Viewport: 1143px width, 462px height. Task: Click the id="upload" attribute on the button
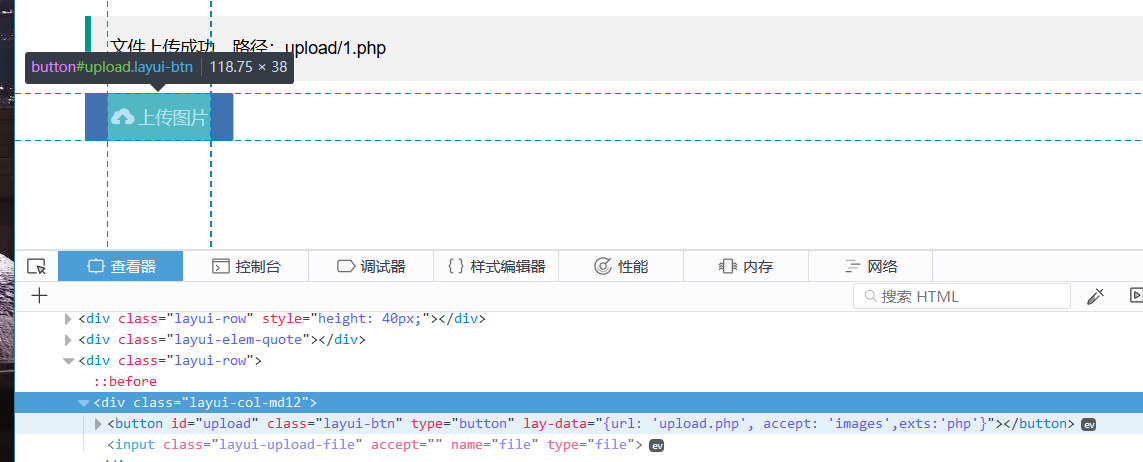click(215, 424)
